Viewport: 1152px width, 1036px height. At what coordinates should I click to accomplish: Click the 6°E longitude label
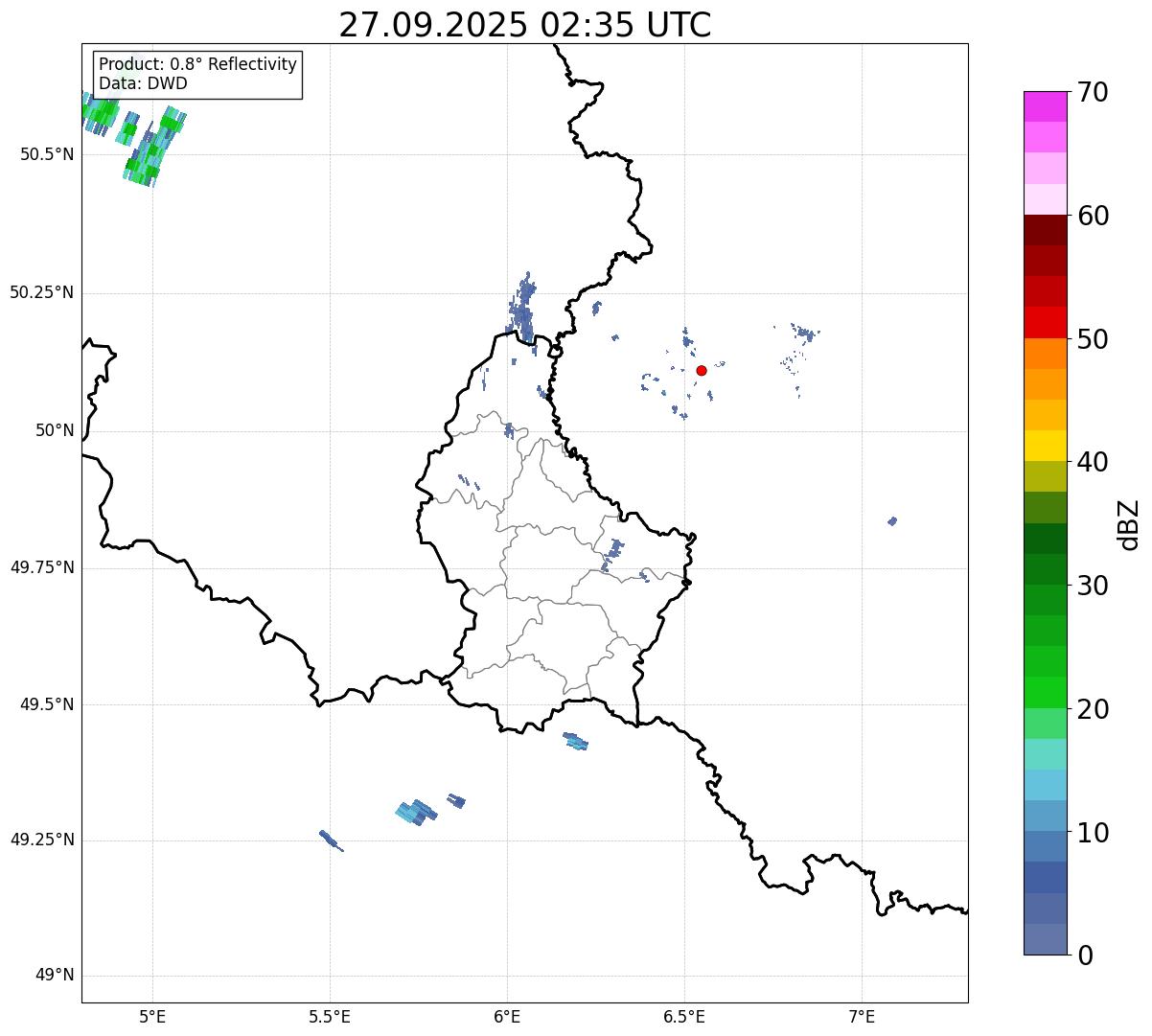[507, 1016]
